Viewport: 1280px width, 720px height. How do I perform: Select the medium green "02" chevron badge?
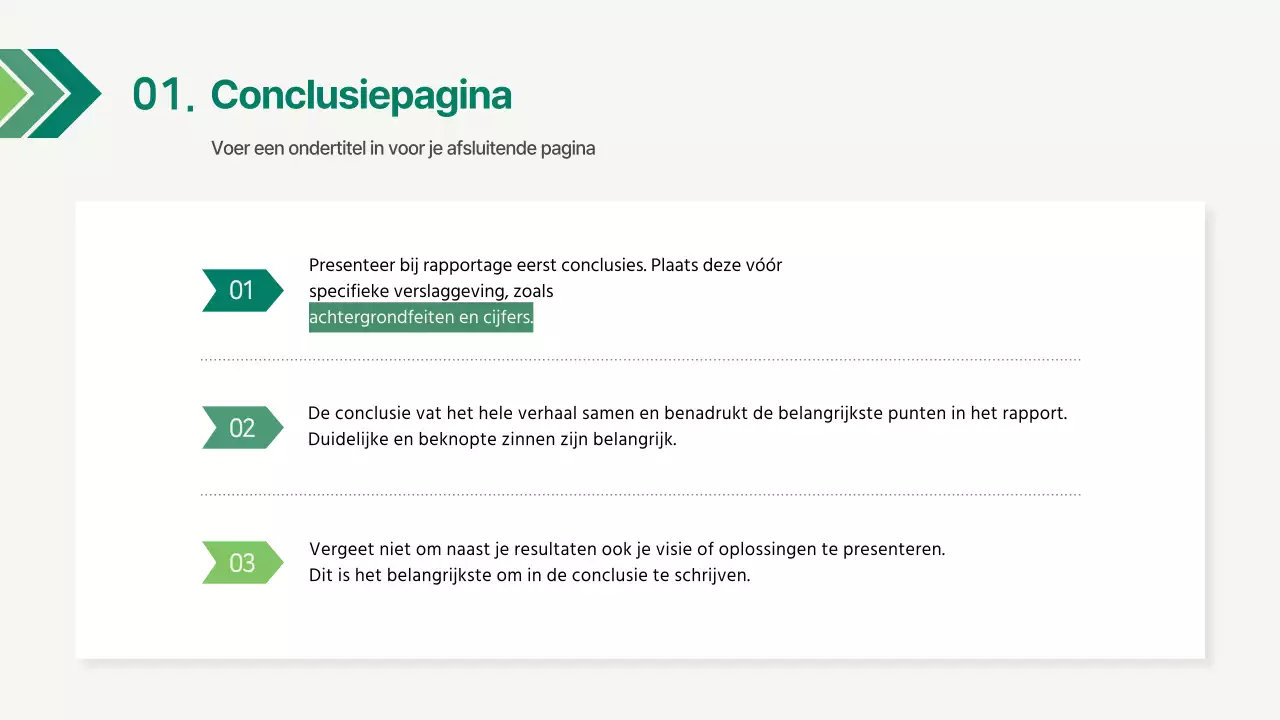click(240, 427)
